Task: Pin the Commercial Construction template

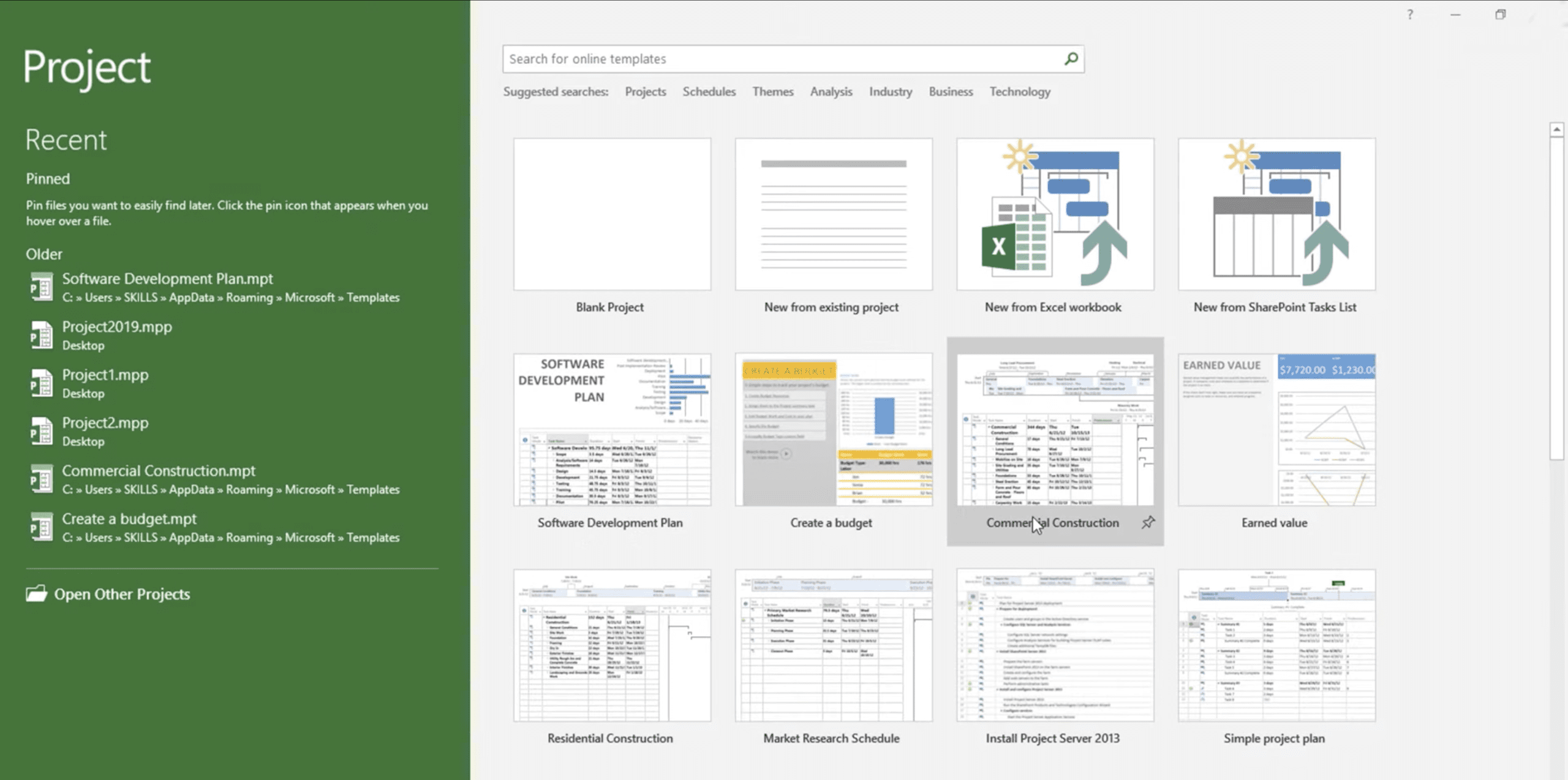Action: tap(1148, 522)
